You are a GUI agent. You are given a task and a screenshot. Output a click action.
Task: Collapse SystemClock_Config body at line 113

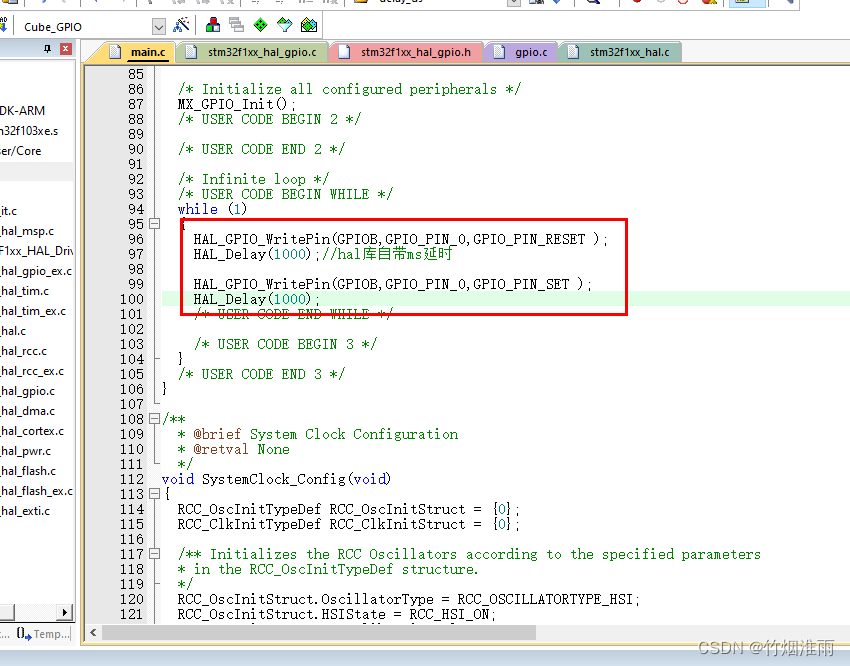pos(154,494)
